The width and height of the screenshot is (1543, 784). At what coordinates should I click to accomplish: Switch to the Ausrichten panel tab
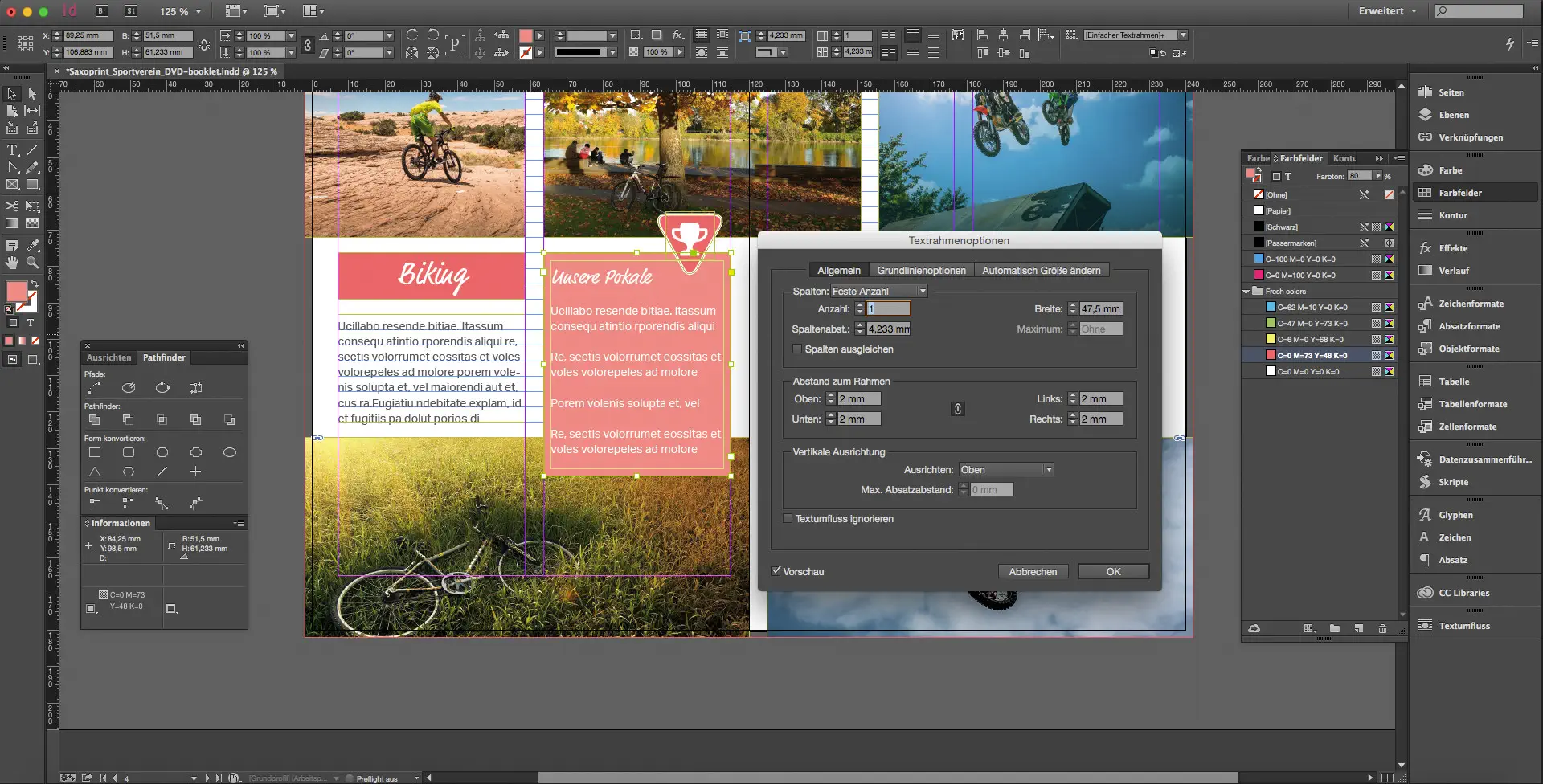pos(108,357)
